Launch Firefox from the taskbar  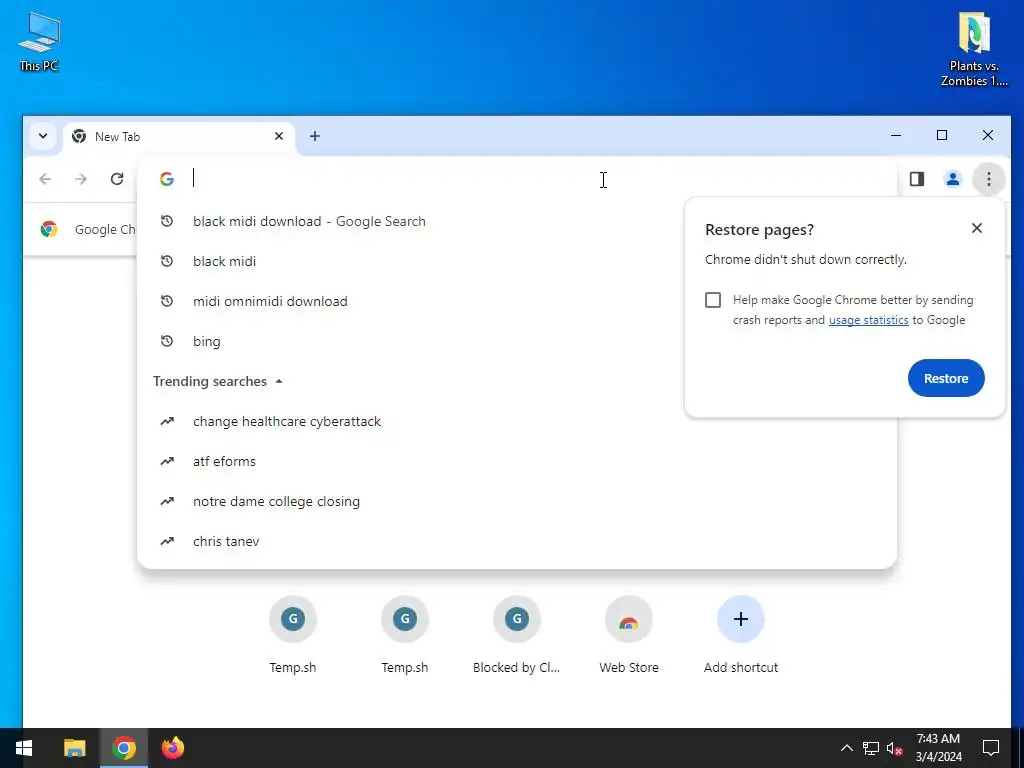click(x=172, y=748)
